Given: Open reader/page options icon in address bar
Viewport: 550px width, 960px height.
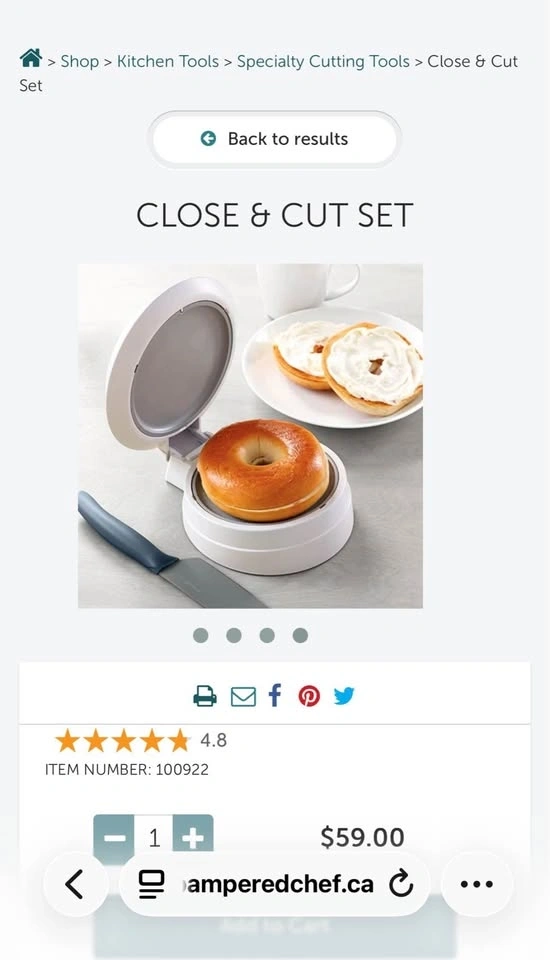Looking at the screenshot, I should [x=151, y=884].
